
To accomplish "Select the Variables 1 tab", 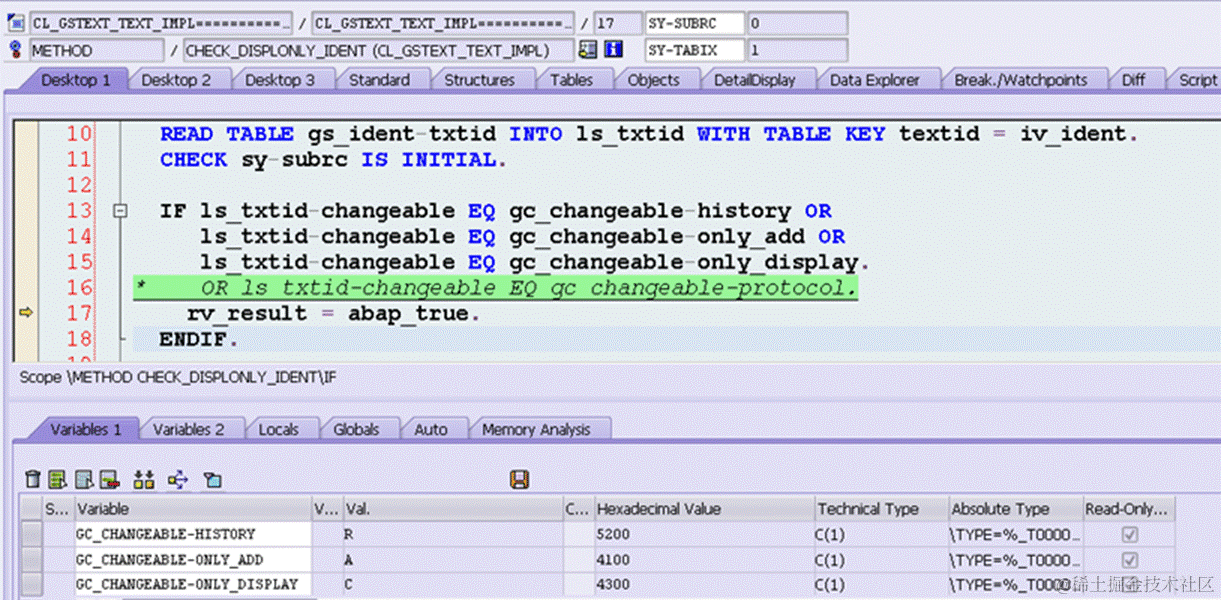I will click(86, 429).
